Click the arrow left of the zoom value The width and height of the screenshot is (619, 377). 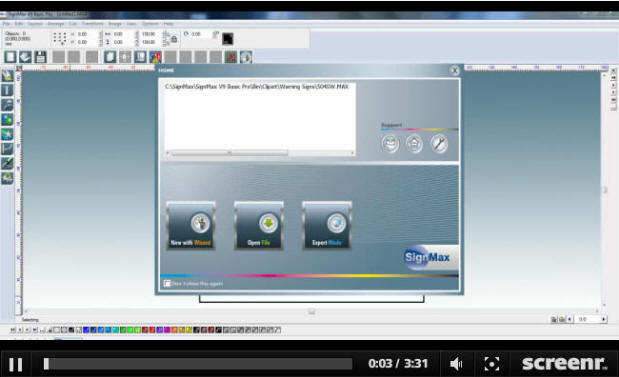(x=570, y=319)
